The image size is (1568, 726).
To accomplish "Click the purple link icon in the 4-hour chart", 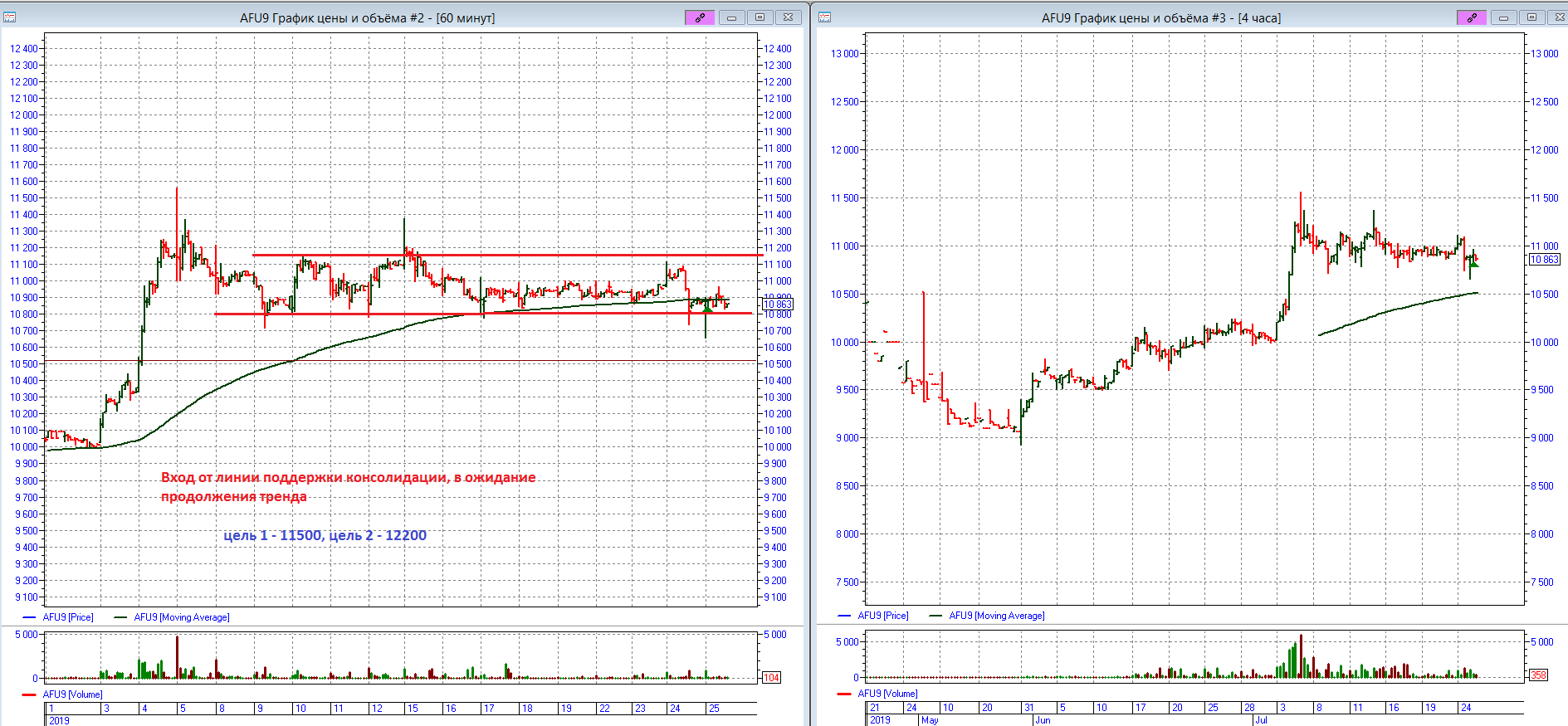I will (1472, 17).
